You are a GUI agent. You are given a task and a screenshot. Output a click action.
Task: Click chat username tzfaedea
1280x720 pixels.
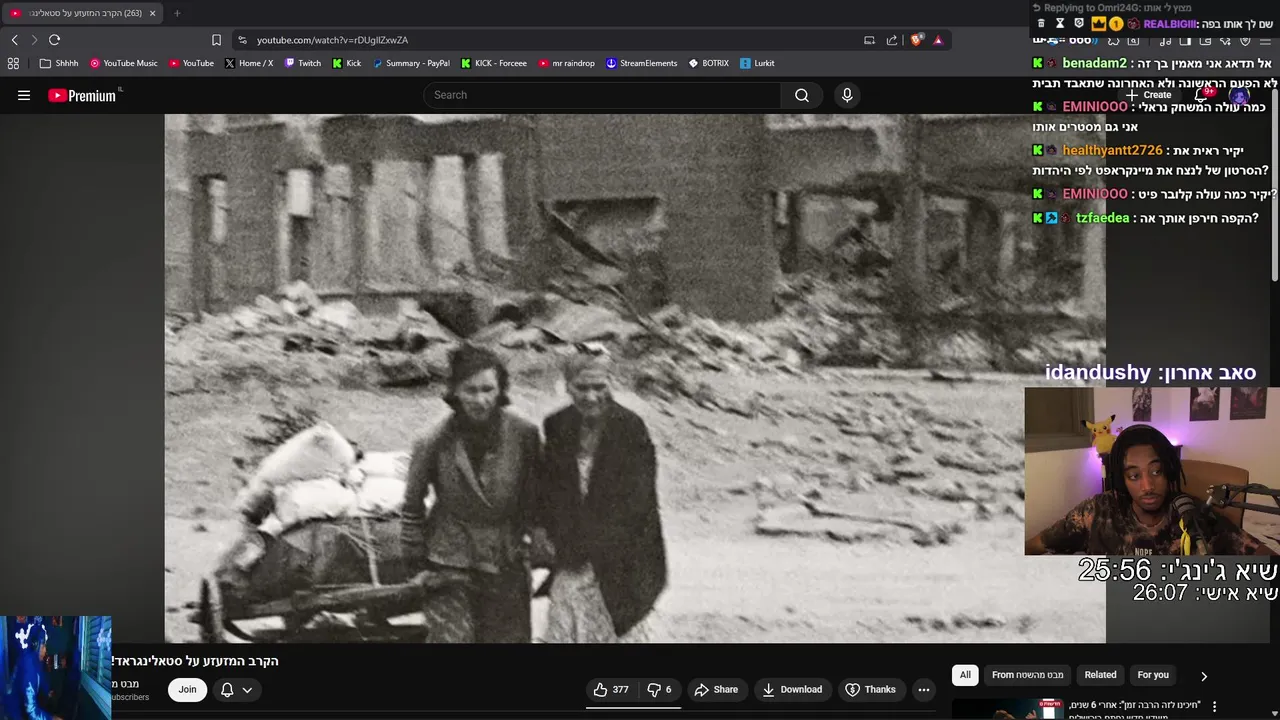click(1102, 218)
